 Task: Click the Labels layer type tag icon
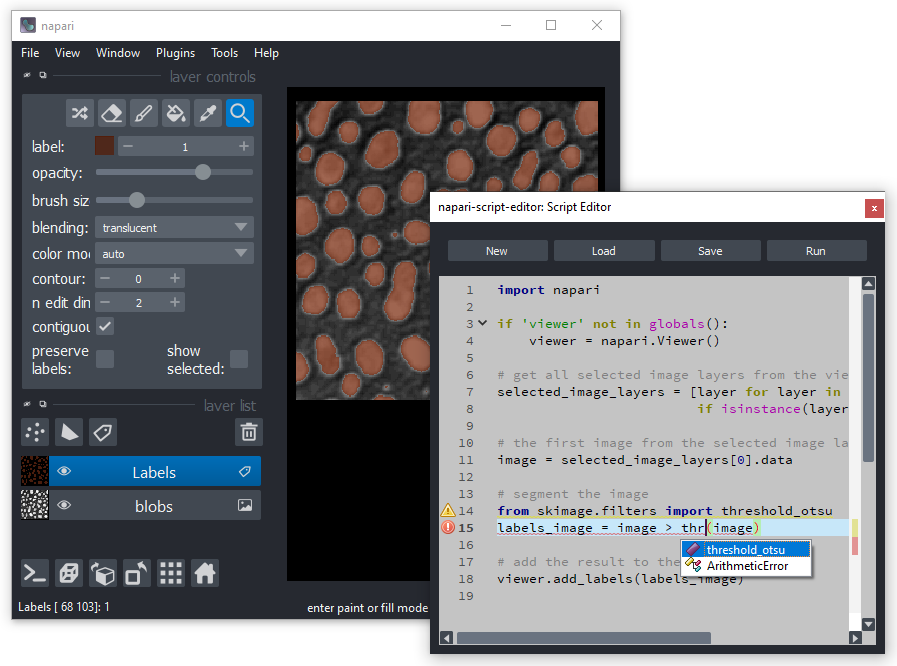tap(245, 471)
